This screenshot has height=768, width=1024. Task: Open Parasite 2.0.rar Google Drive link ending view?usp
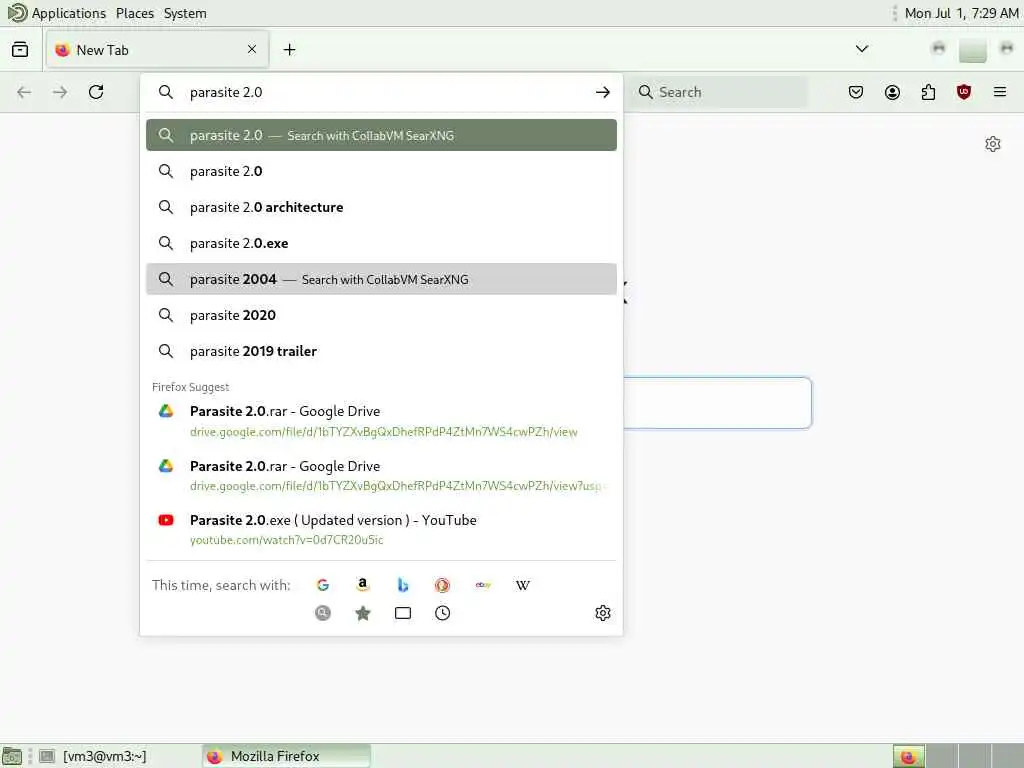click(x=381, y=475)
